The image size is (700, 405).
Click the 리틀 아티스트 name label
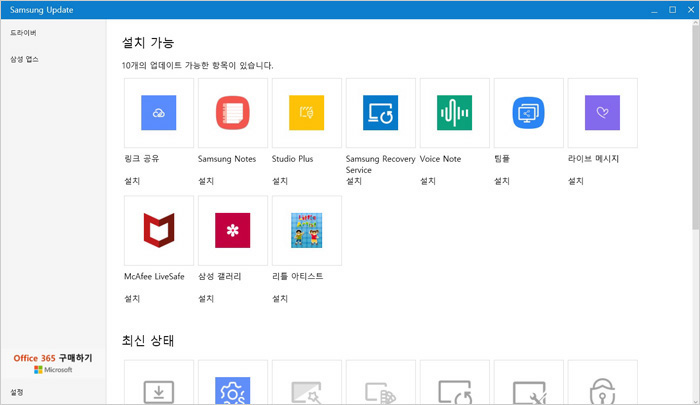coord(297,276)
